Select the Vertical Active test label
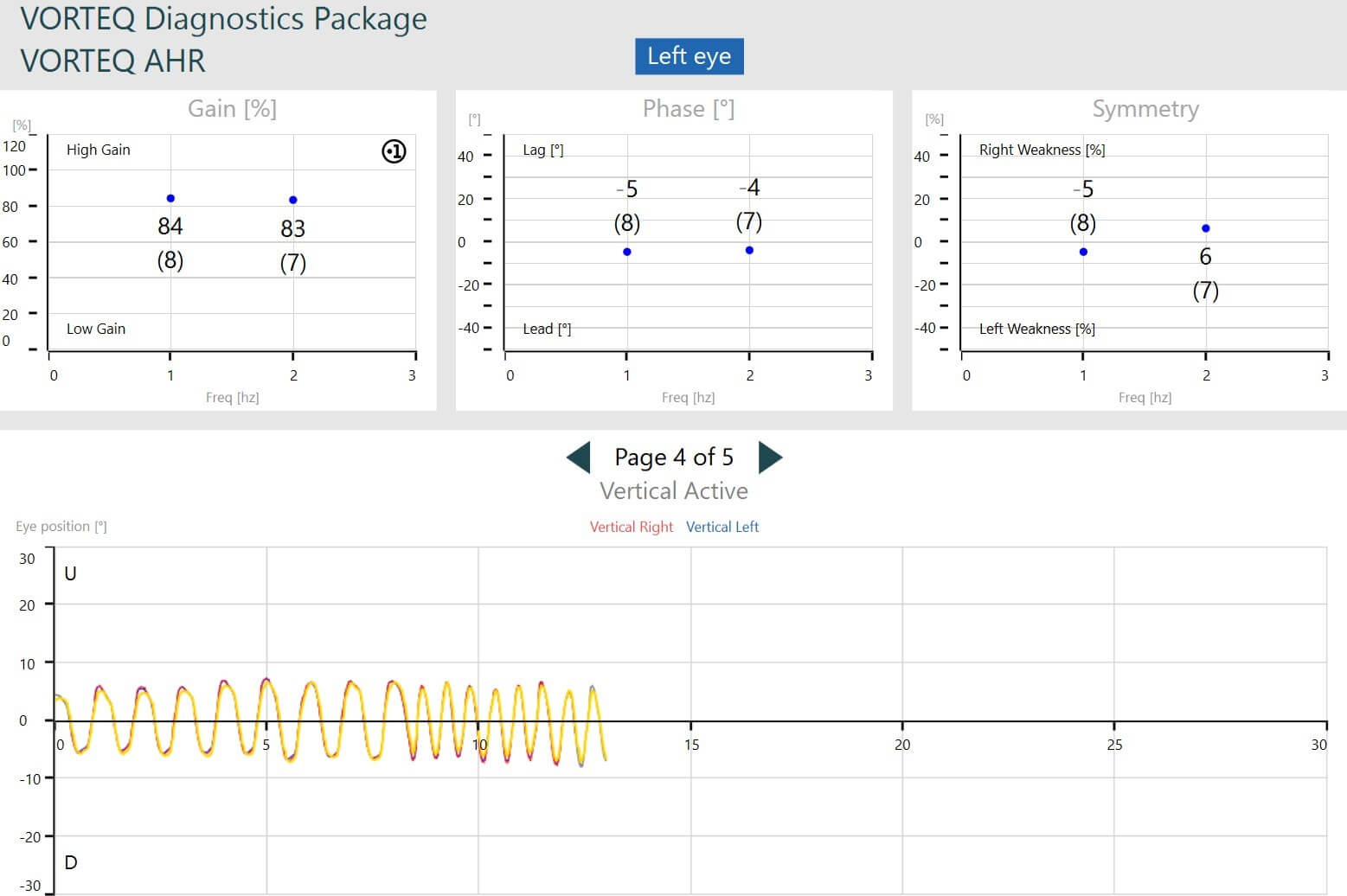The width and height of the screenshot is (1347, 896). coord(673,490)
